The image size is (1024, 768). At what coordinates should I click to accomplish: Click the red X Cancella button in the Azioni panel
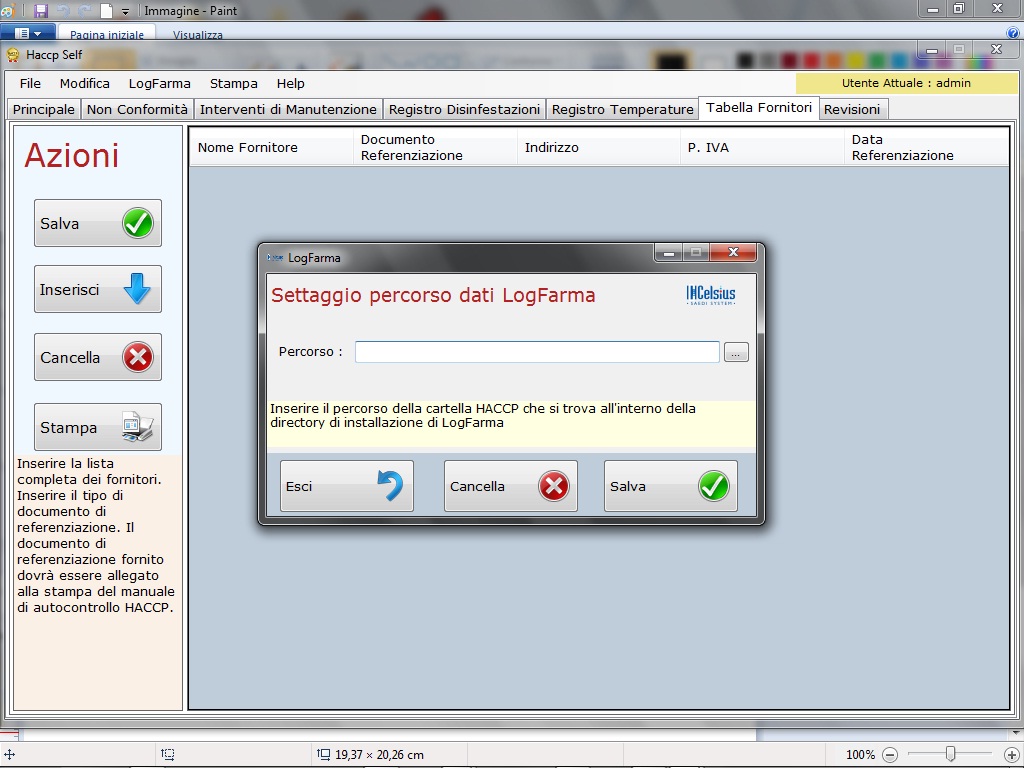tap(98, 358)
